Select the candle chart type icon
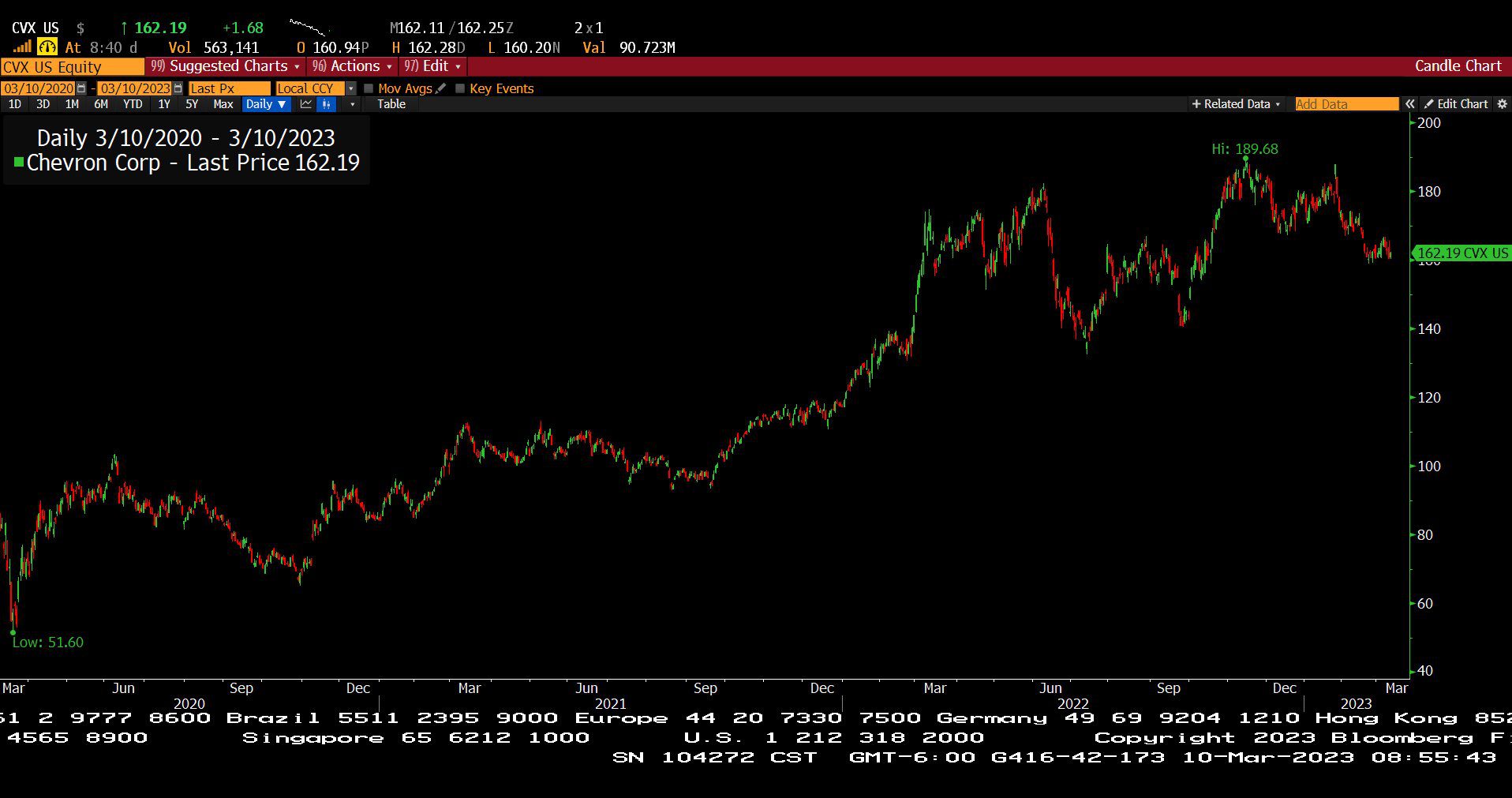 (326, 104)
